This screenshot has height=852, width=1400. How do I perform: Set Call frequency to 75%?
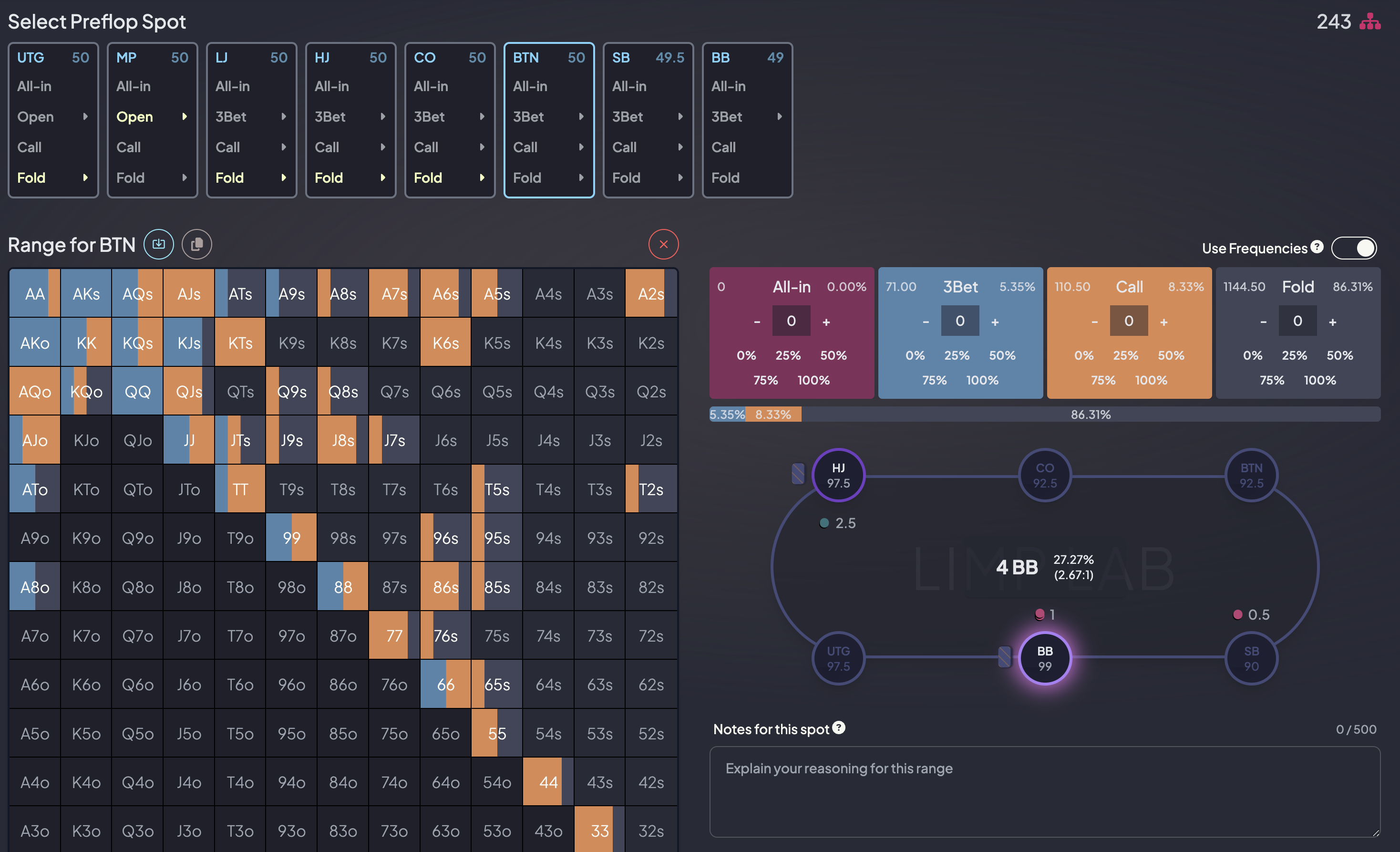click(1102, 380)
